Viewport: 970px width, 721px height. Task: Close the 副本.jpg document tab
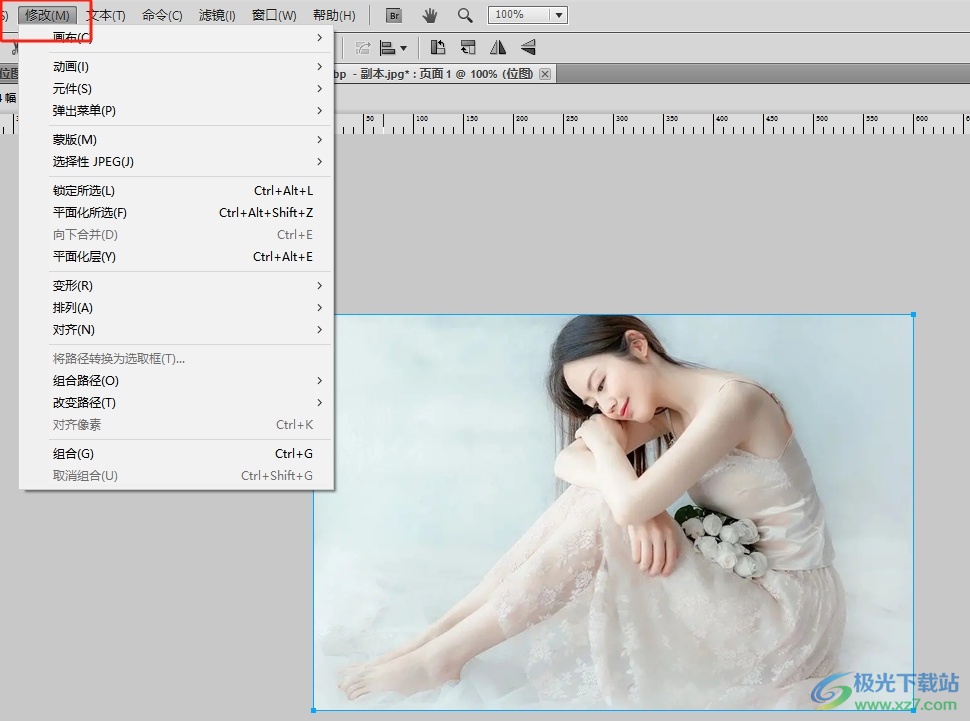pyautogui.click(x=545, y=74)
